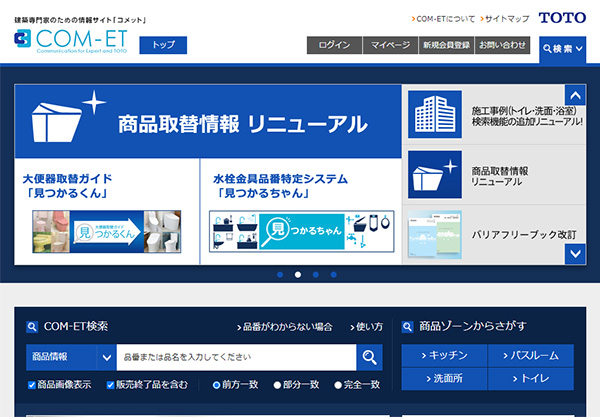Toggle the 商品画像表示 checkbox

coord(32,385)
